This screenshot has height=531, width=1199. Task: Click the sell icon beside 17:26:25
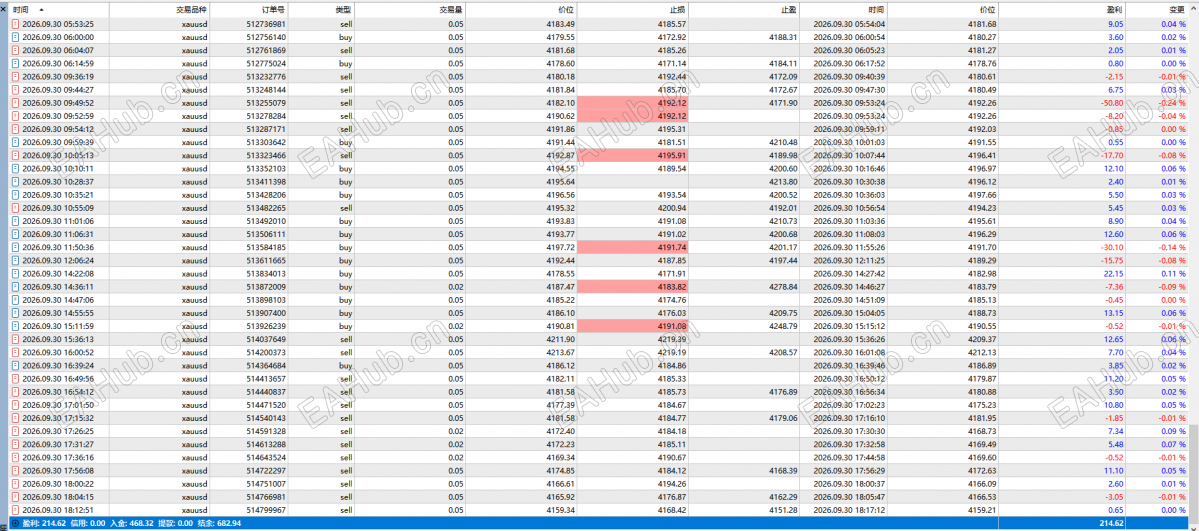[16, 431]
